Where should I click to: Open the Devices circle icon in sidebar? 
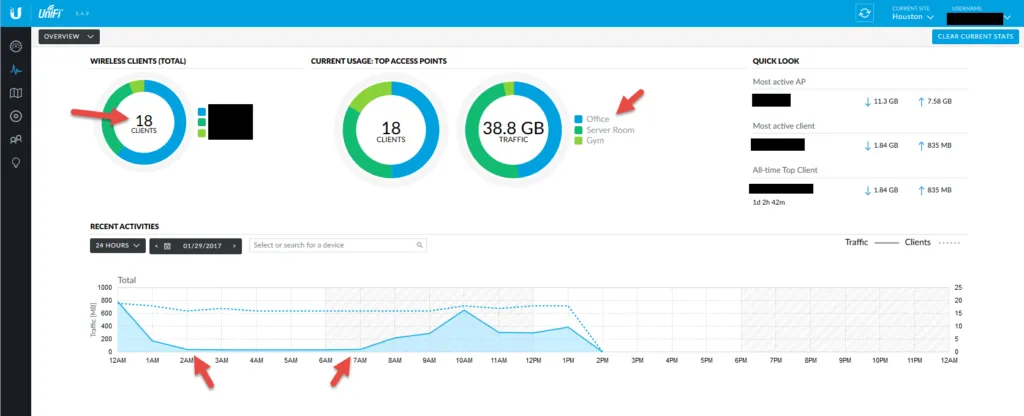pyautogui.click(x=15, y=116)
